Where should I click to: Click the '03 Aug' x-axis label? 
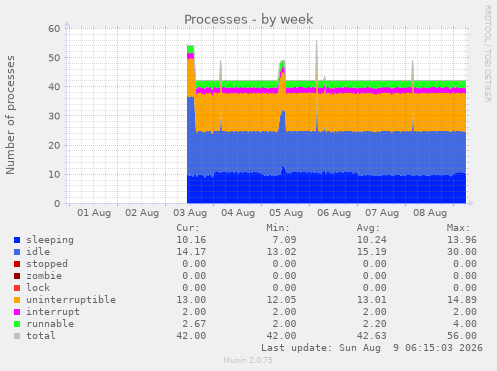pyautogui.click(x=190, y=213)
